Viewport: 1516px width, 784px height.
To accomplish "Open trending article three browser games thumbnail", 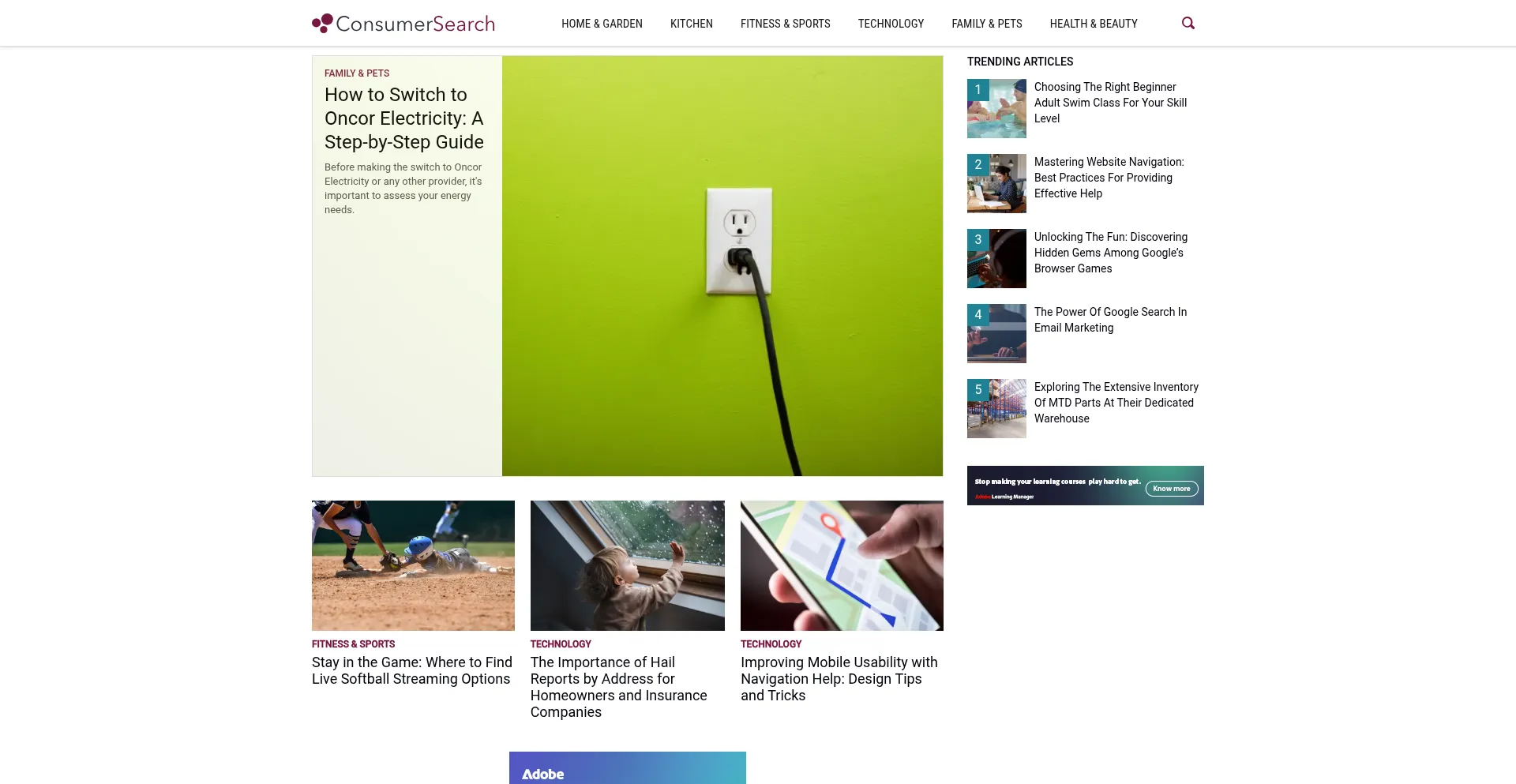I will pos(996,258).
